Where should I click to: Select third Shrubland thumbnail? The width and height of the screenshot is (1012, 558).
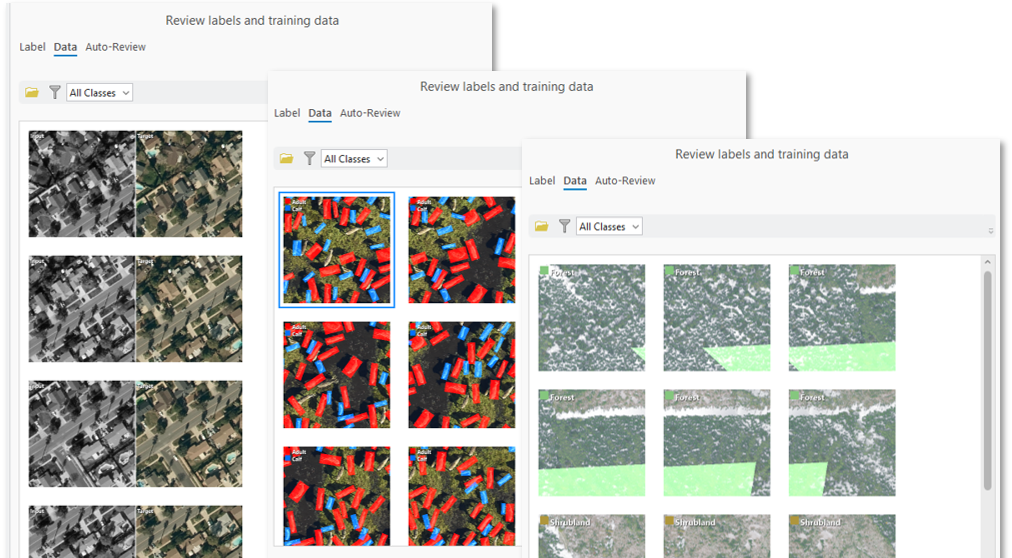click(842, 536)
